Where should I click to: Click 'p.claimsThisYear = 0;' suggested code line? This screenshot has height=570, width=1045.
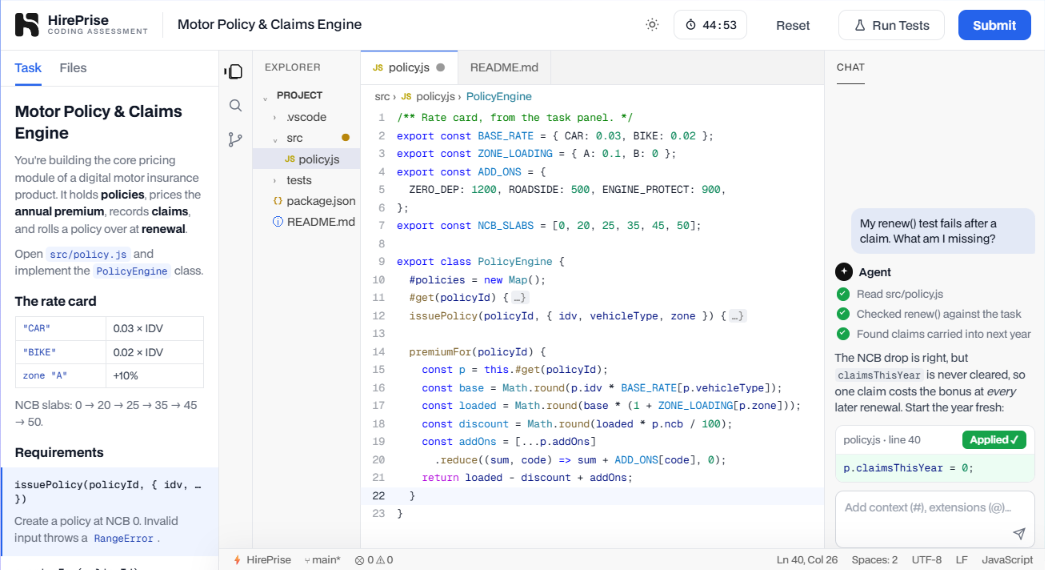(x=908, y=468)
